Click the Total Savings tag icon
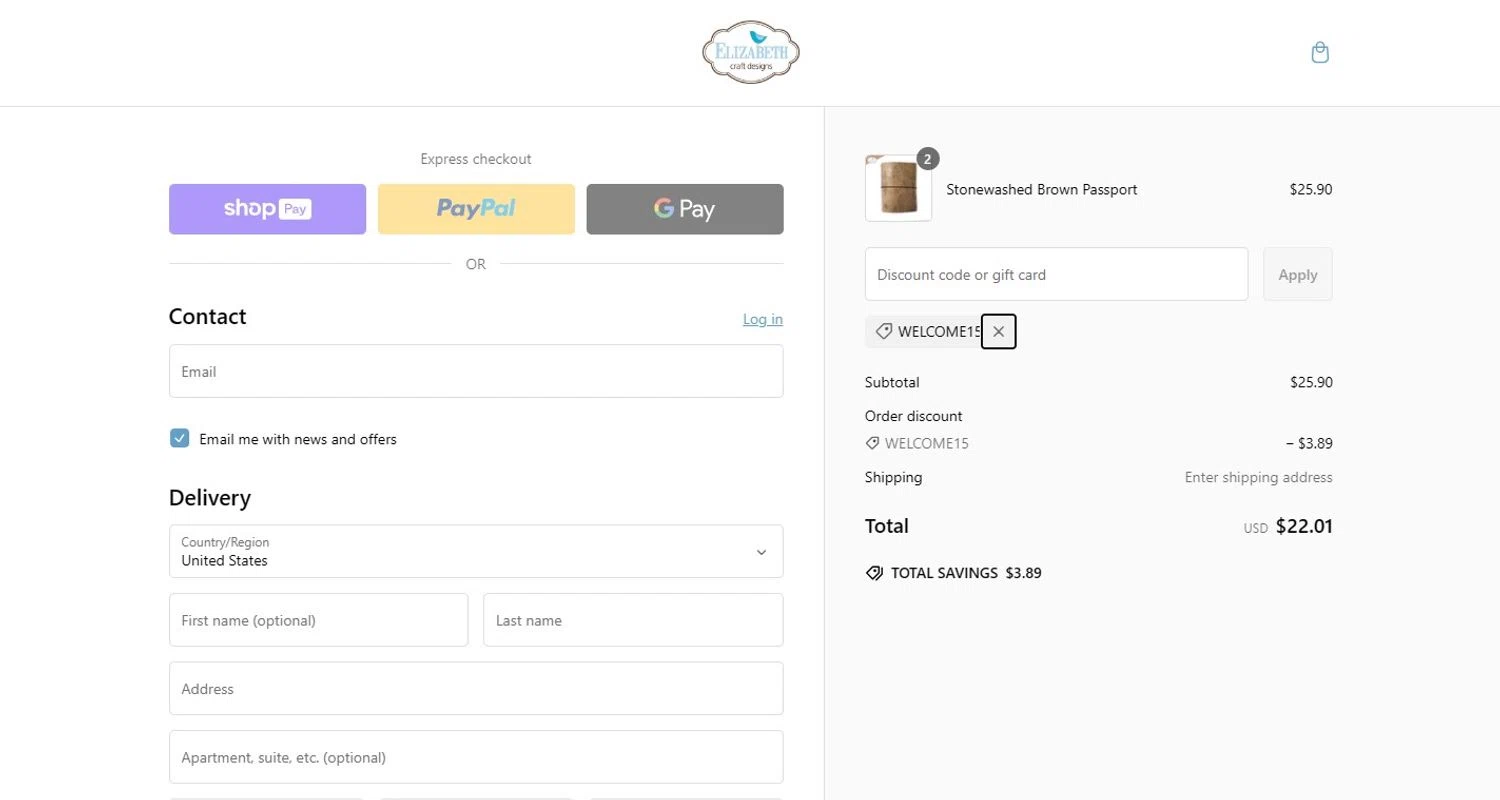This screenshot has width=1500, height=800. click(874, 573)
